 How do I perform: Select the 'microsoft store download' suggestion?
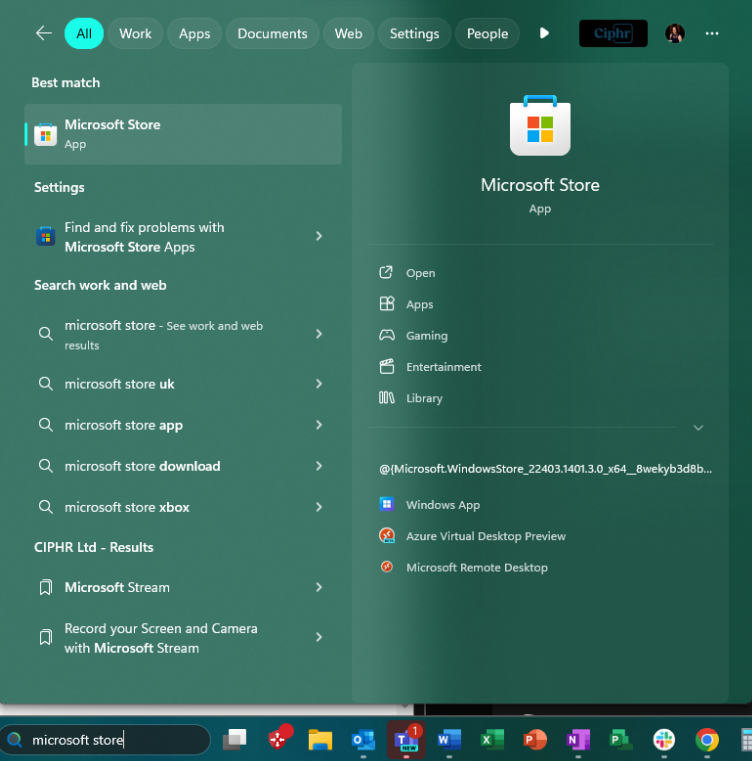pyautogui.click(x=183, y=466)
